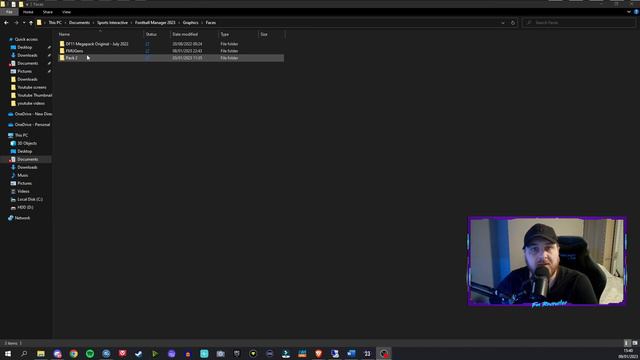
Task: Open Explorer help icon
Action: click(x=636, y=12)
